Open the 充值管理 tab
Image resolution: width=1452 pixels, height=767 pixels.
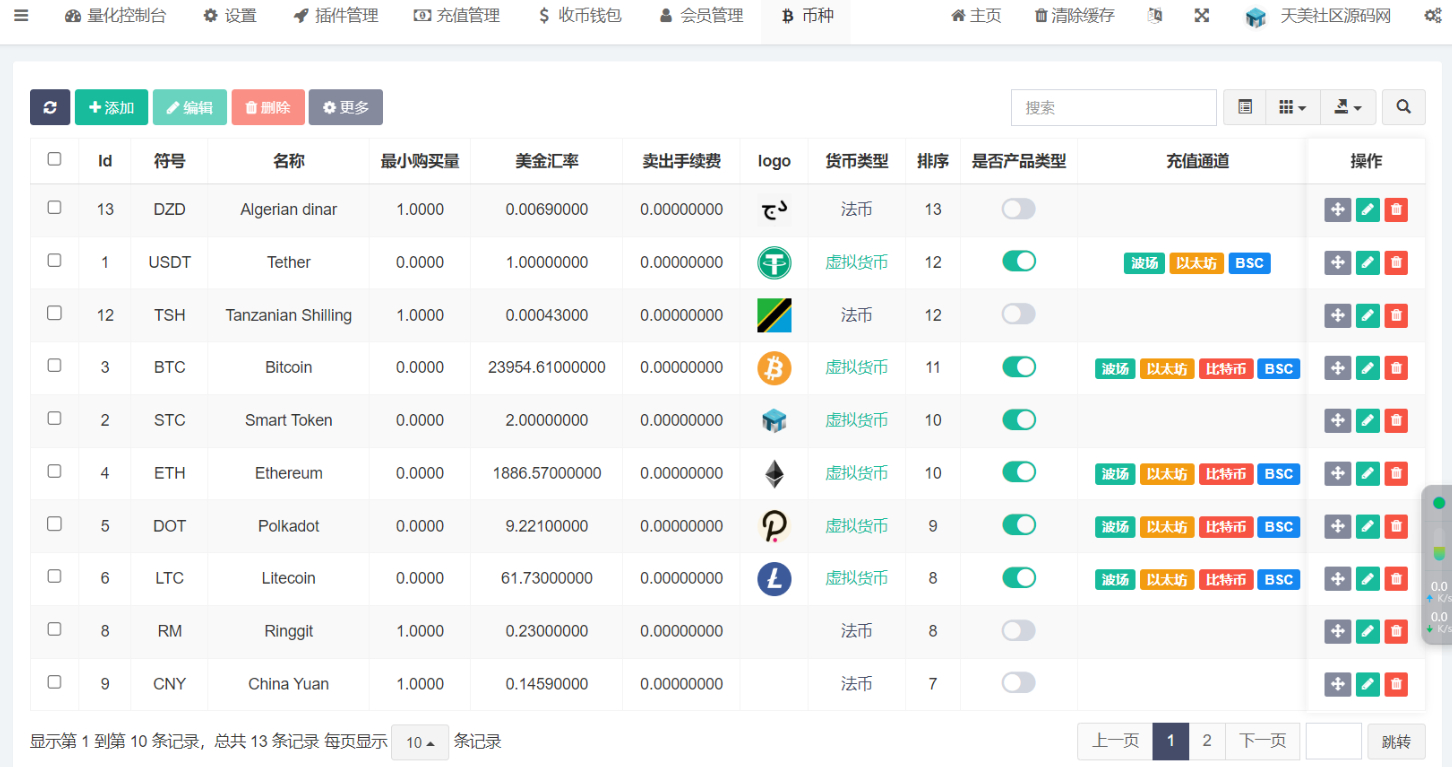(457, 16)
